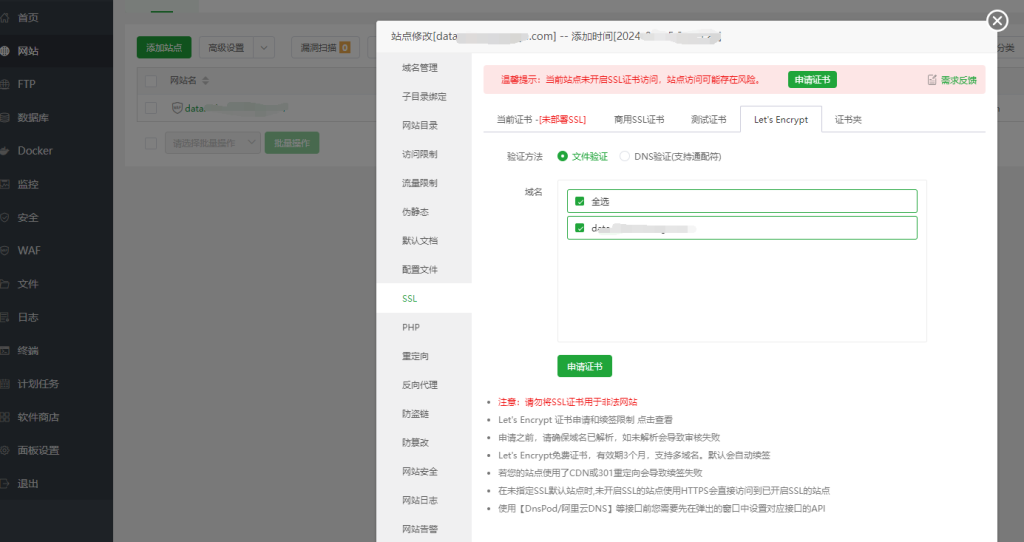
Task: Click the 首页 home icon in sidebar
Action: (7, 17)
